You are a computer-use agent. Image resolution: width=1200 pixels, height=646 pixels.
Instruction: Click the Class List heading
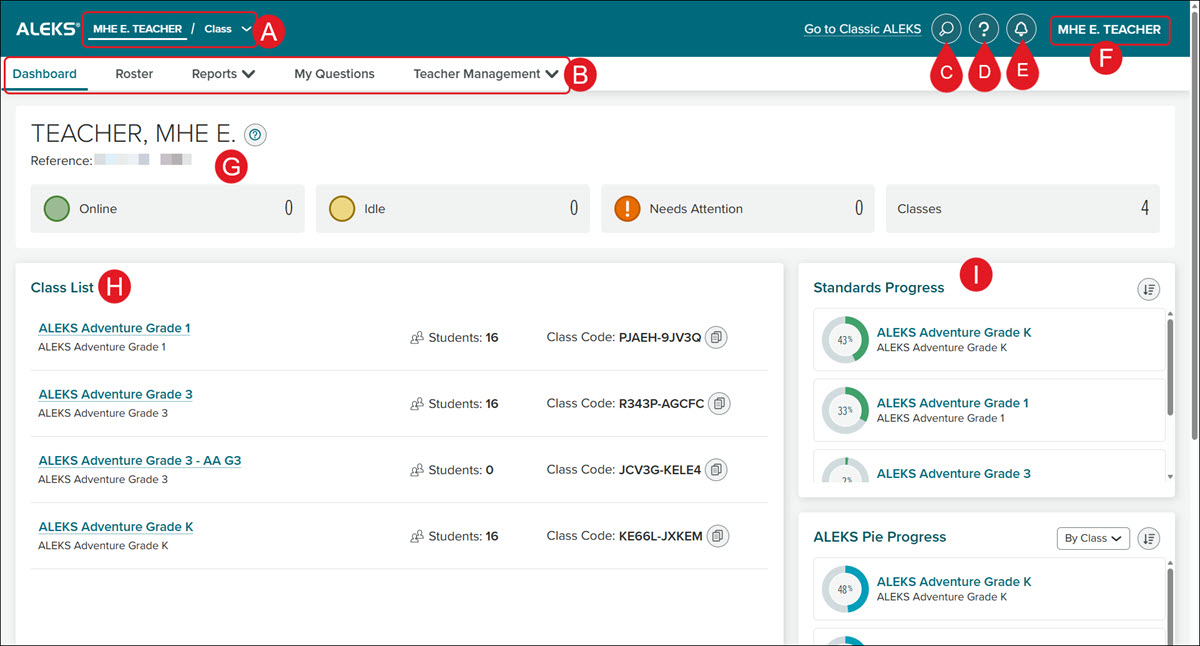(x=62, y=288)
